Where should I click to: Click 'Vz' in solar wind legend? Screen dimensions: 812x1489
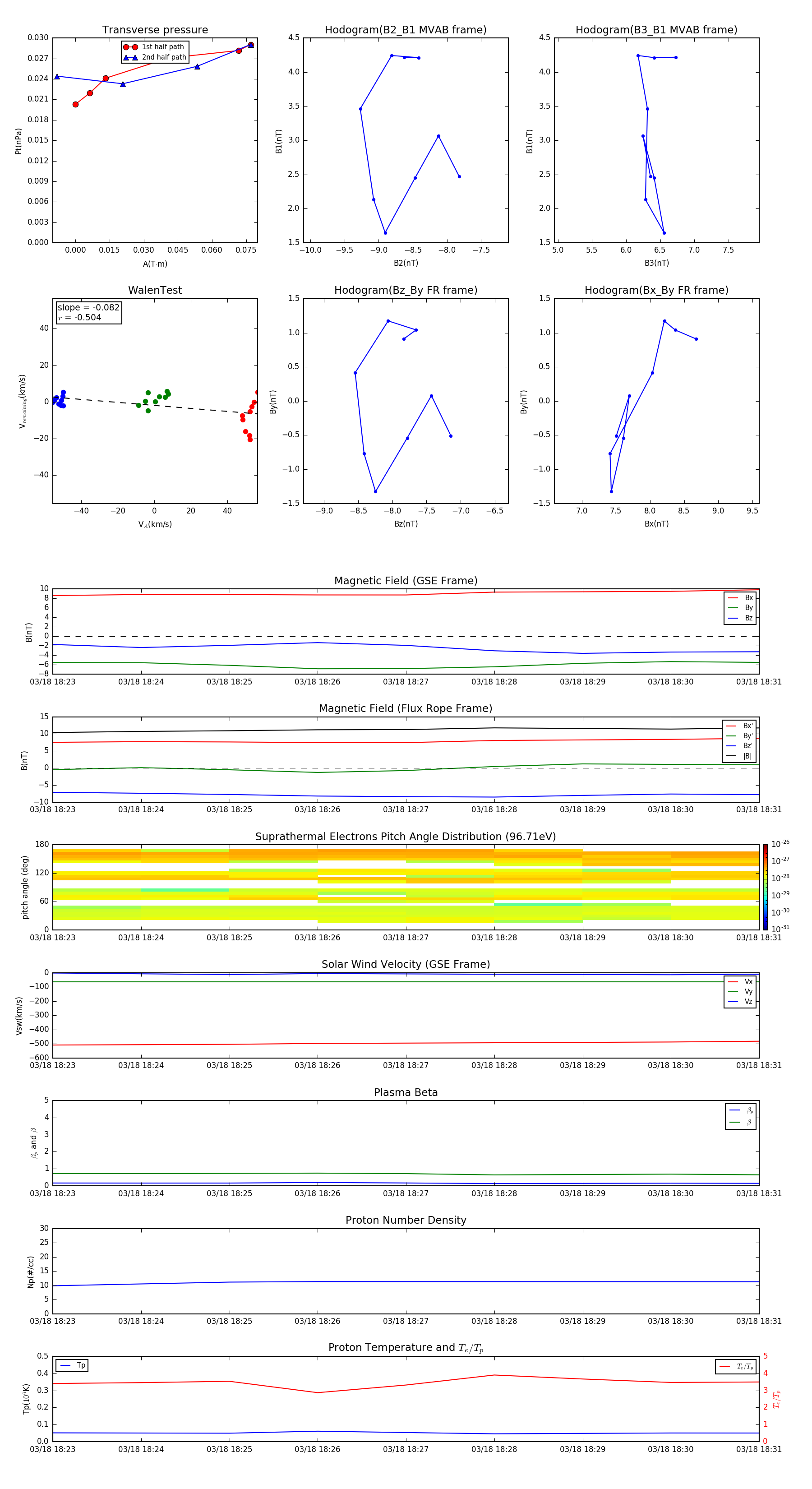click(740, 1002)
